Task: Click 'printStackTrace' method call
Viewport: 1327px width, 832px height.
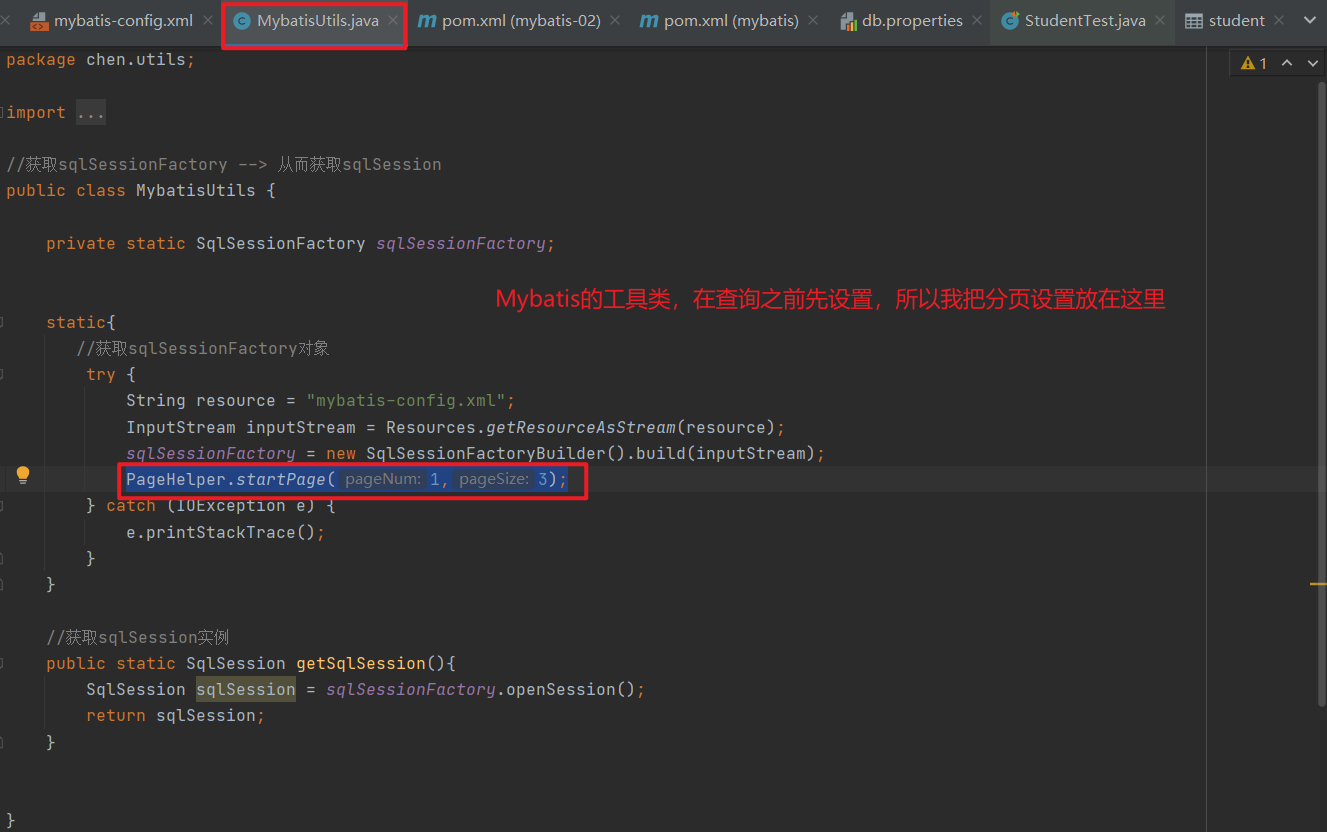Action: point(221,532)
